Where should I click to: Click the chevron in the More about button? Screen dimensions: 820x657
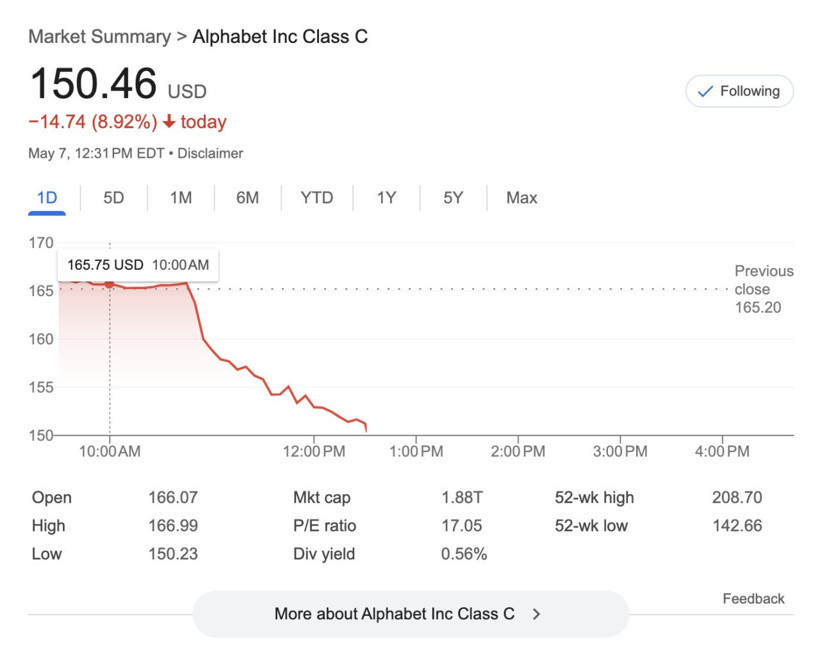[x=536, y=616]
